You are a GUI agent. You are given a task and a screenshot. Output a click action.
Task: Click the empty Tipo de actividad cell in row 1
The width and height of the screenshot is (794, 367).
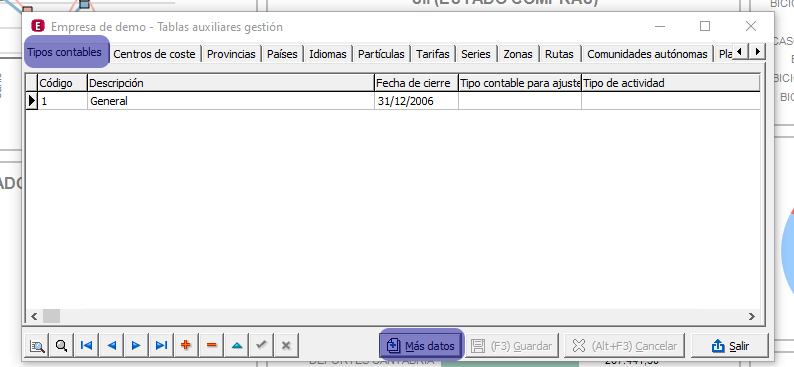tap(670, 101)
